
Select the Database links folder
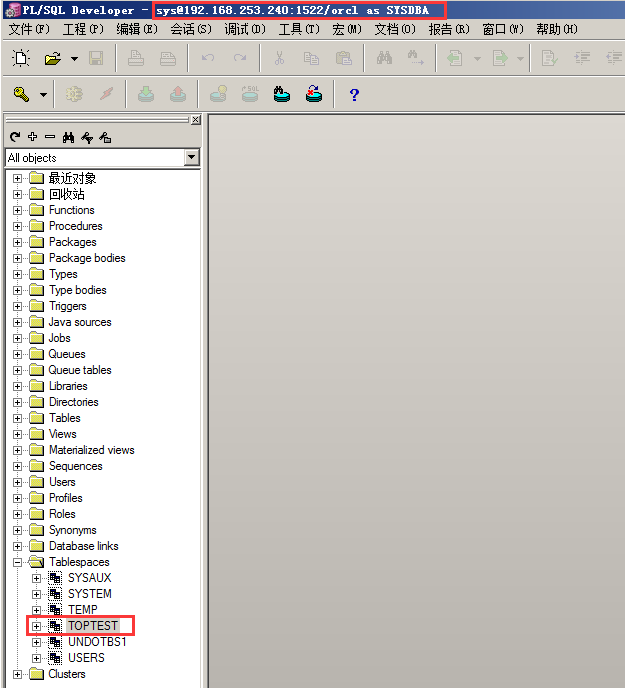[83, 546]
